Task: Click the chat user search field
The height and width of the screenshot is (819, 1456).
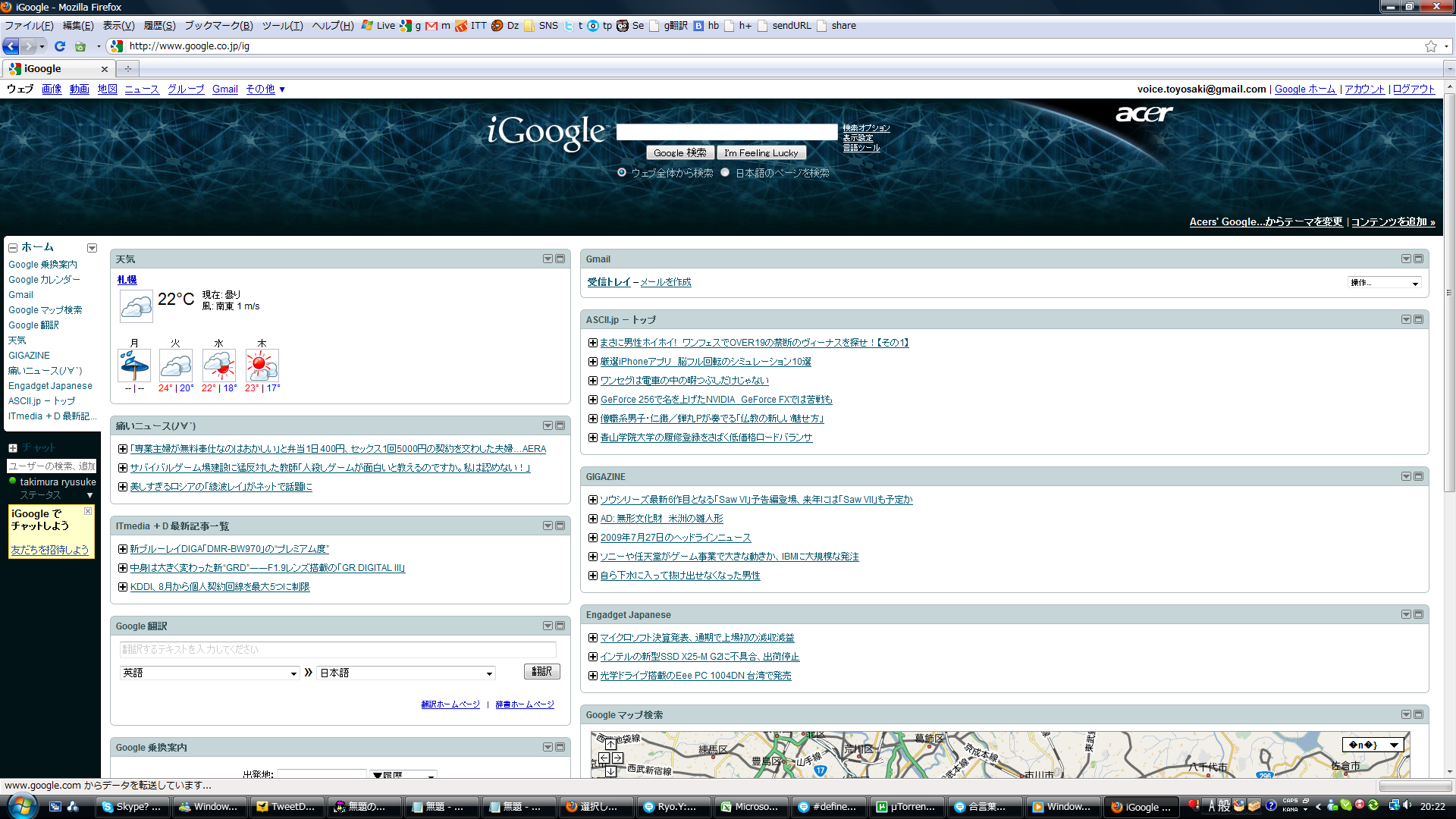Action: click(x=52, y=466)
